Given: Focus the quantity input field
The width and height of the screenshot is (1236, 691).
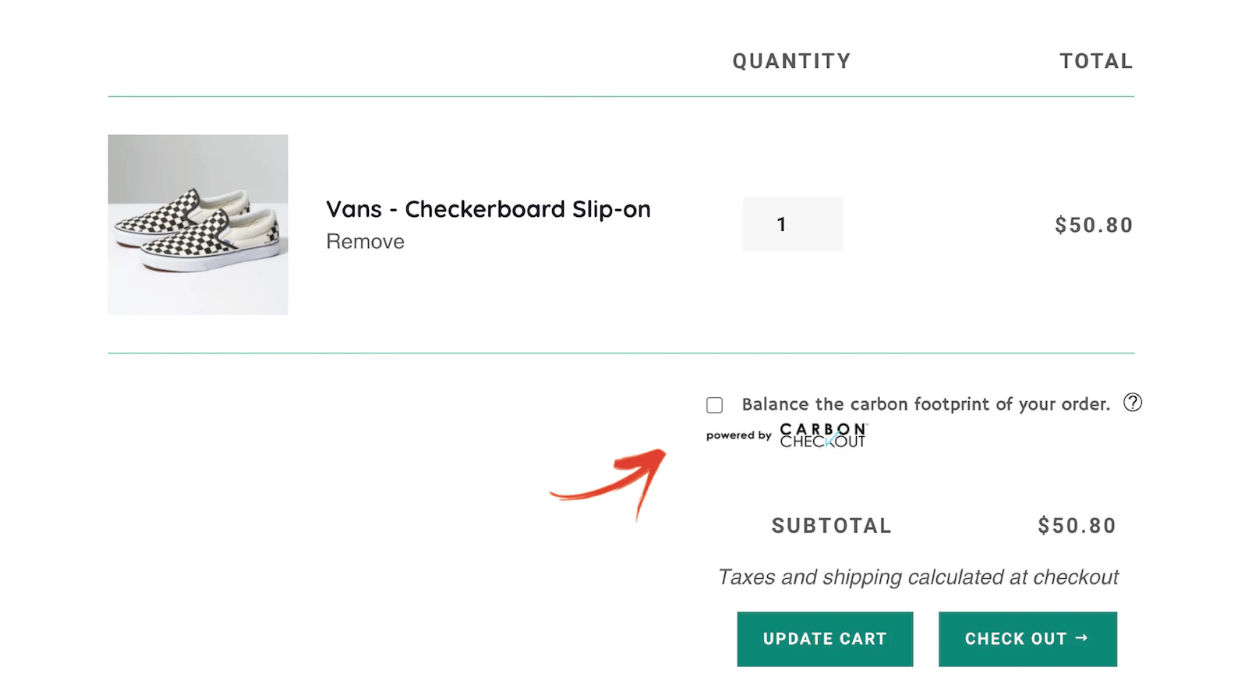Looking at the screenshot, I should [792, 225].
